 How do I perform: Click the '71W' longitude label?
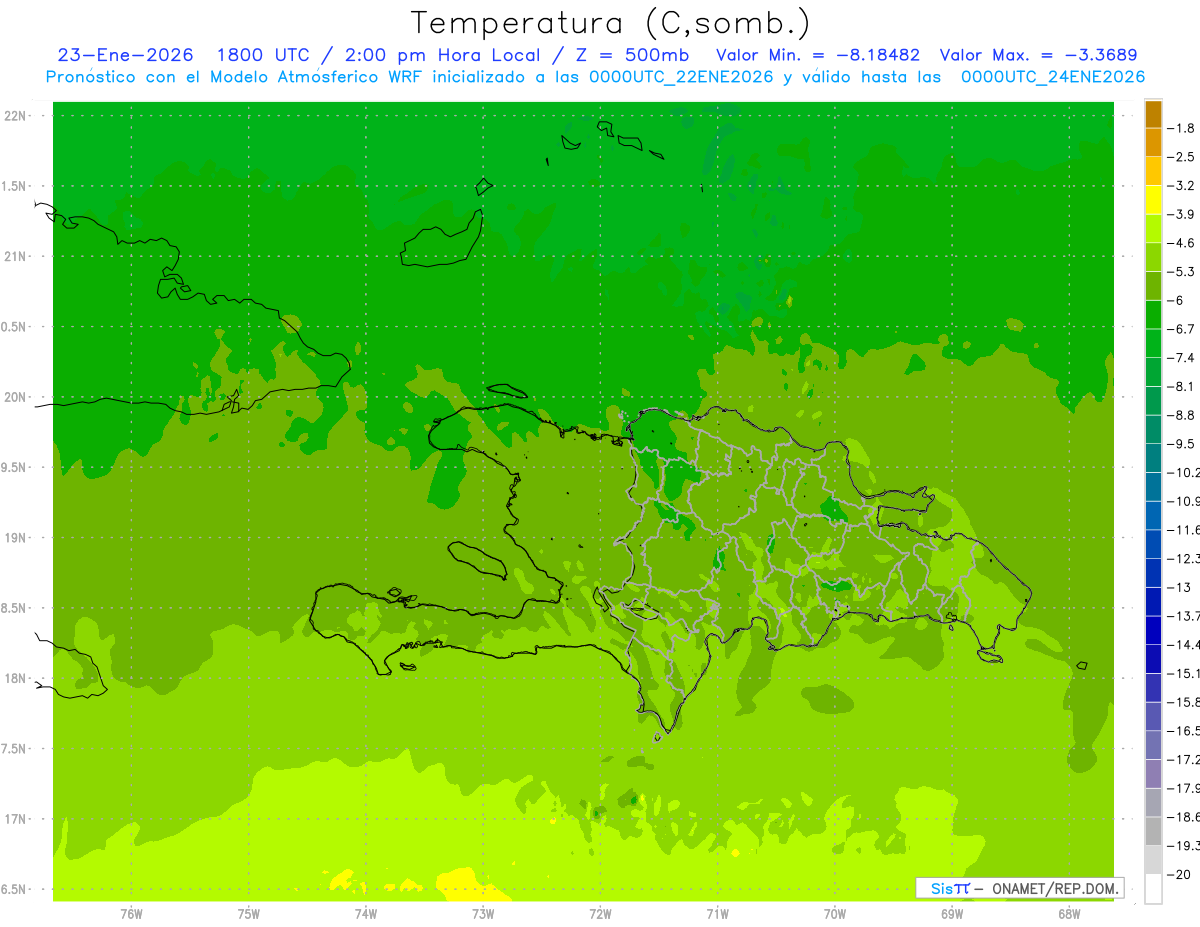pyautogui.click(x=717, y=914)
